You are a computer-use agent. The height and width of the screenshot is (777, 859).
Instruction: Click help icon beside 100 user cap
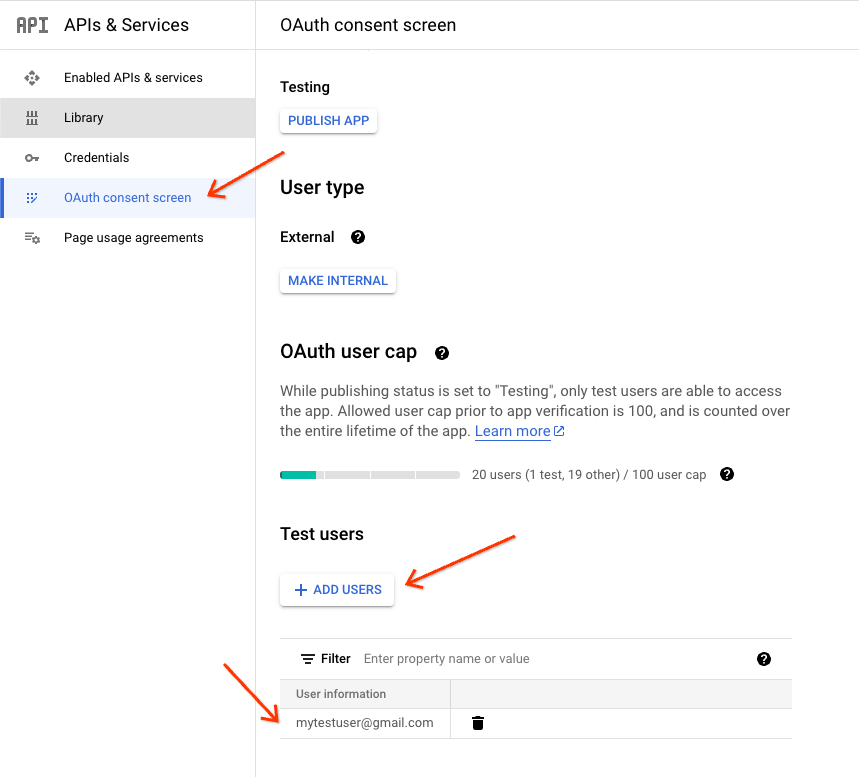coord(727,474)
